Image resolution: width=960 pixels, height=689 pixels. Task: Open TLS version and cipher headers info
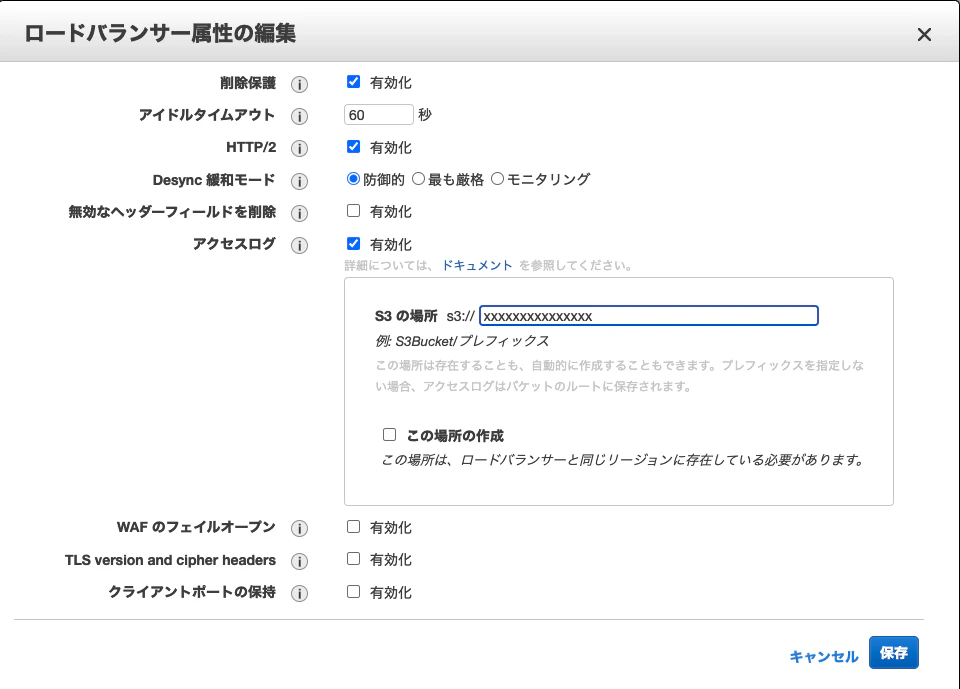(x=299, y=561)
